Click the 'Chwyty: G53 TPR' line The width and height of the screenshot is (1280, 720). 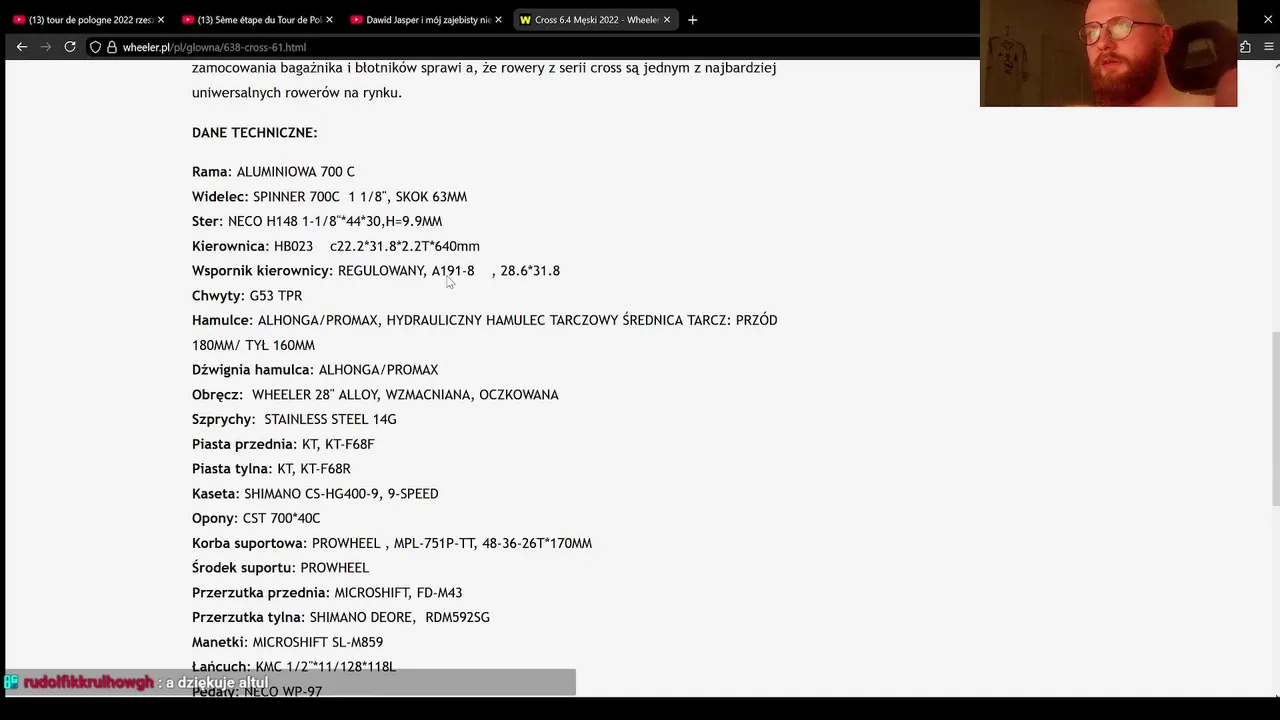tap(247, 296)
